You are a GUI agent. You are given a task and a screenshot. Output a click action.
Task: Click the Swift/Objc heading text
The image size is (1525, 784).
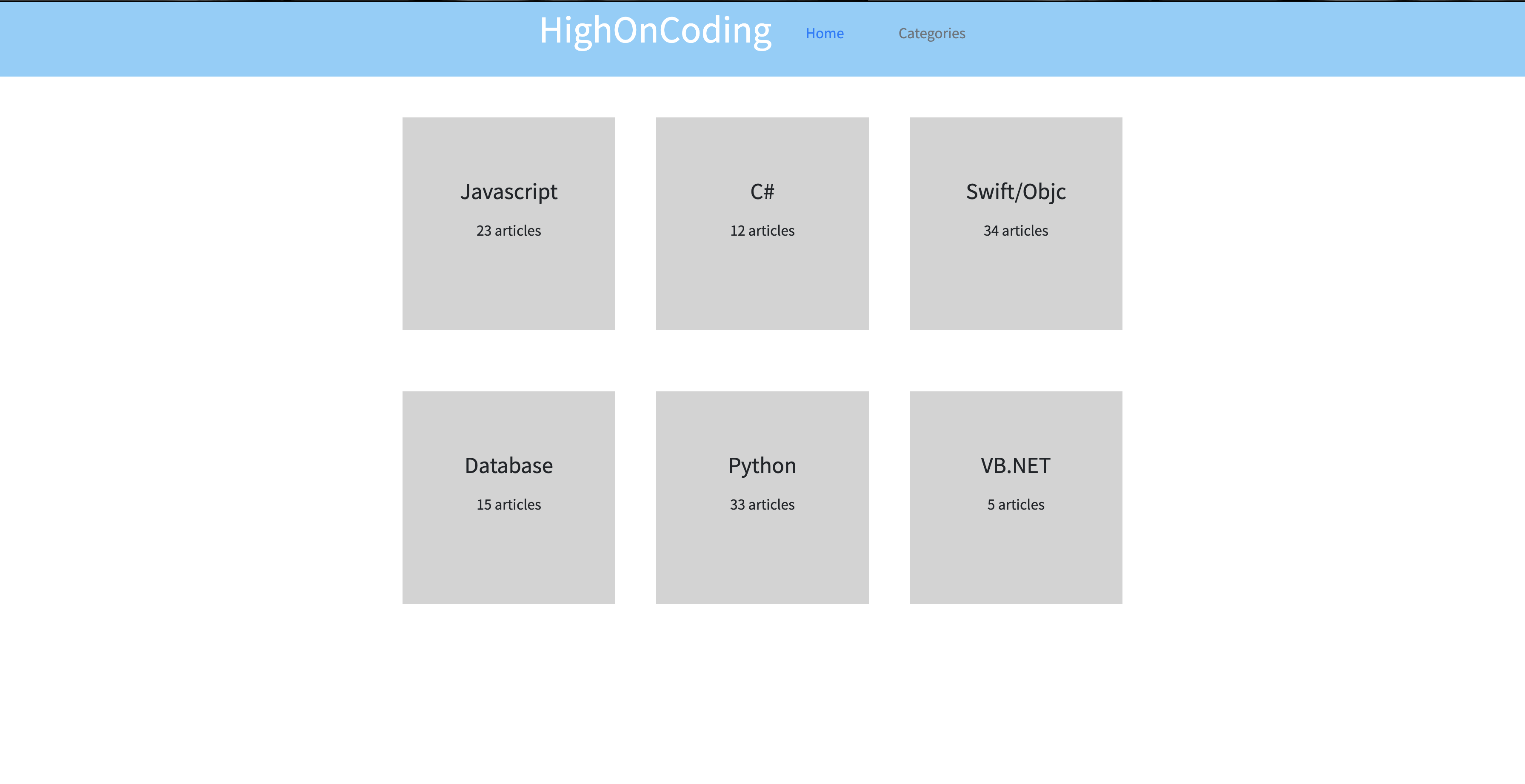click(1015, 192)
